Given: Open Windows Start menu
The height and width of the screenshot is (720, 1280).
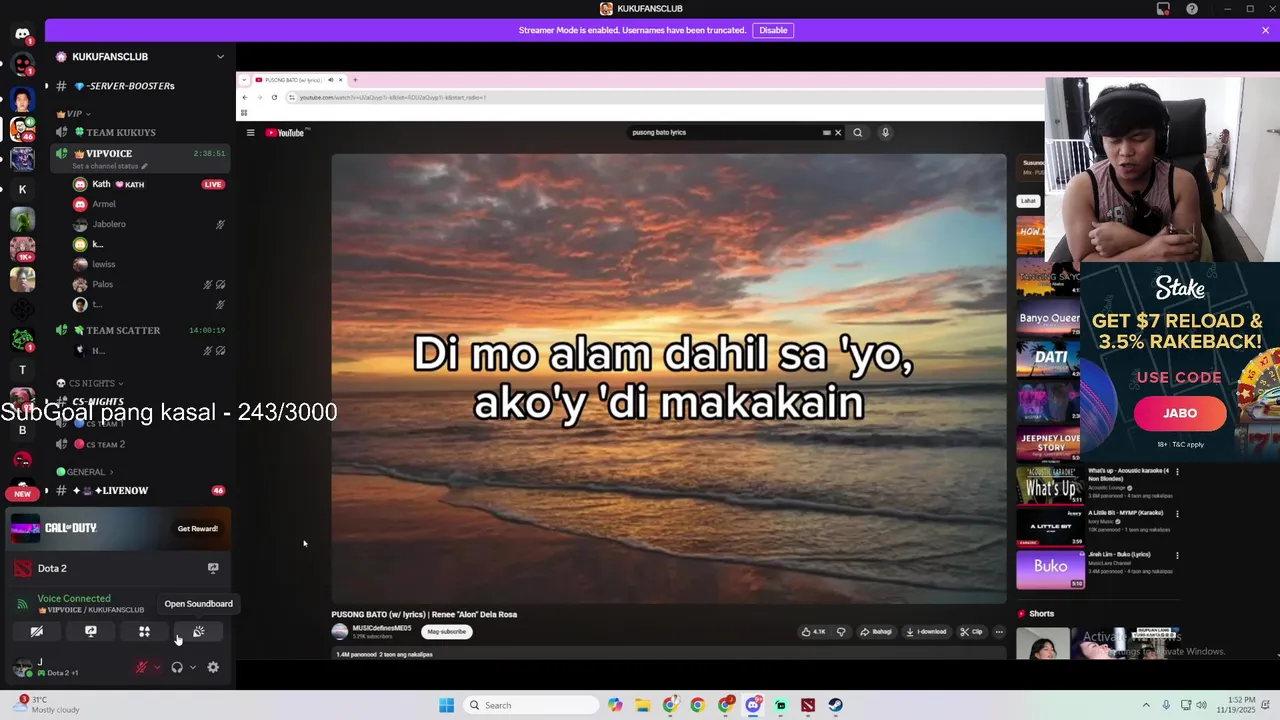Looking at the screenshot, I should tap(446, 705).
